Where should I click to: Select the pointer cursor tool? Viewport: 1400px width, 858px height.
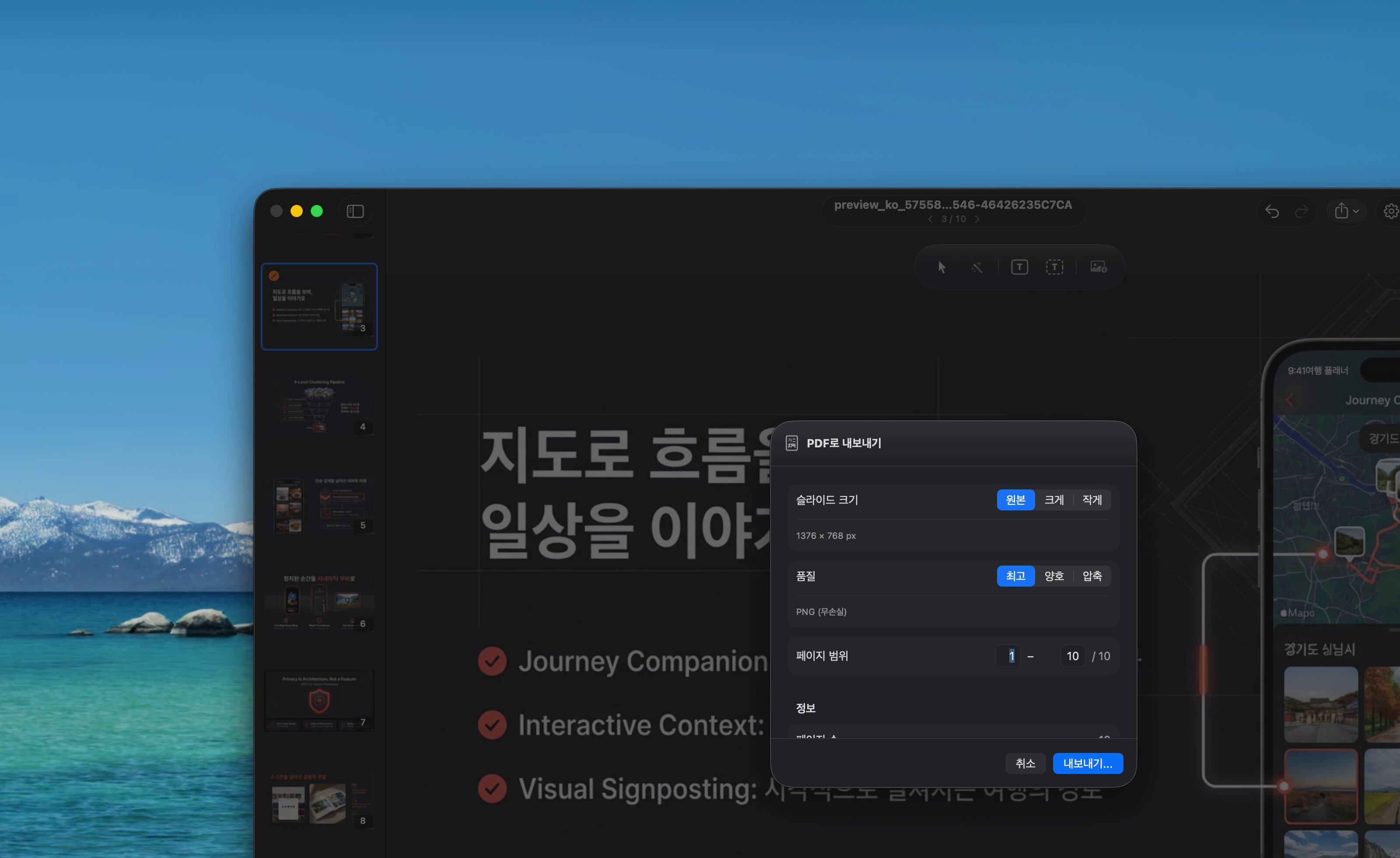pyautogui.click(x=941, y=267)
